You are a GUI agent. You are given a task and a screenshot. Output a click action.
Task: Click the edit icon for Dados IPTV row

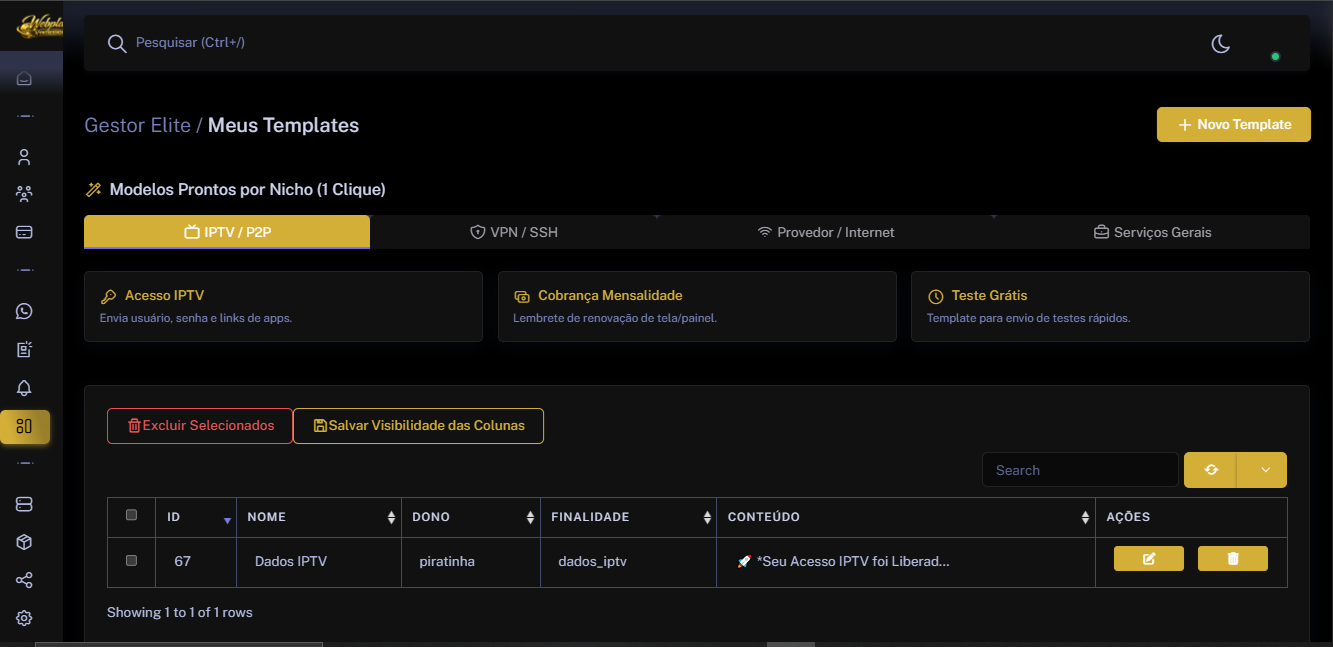tap(1149, 559)
